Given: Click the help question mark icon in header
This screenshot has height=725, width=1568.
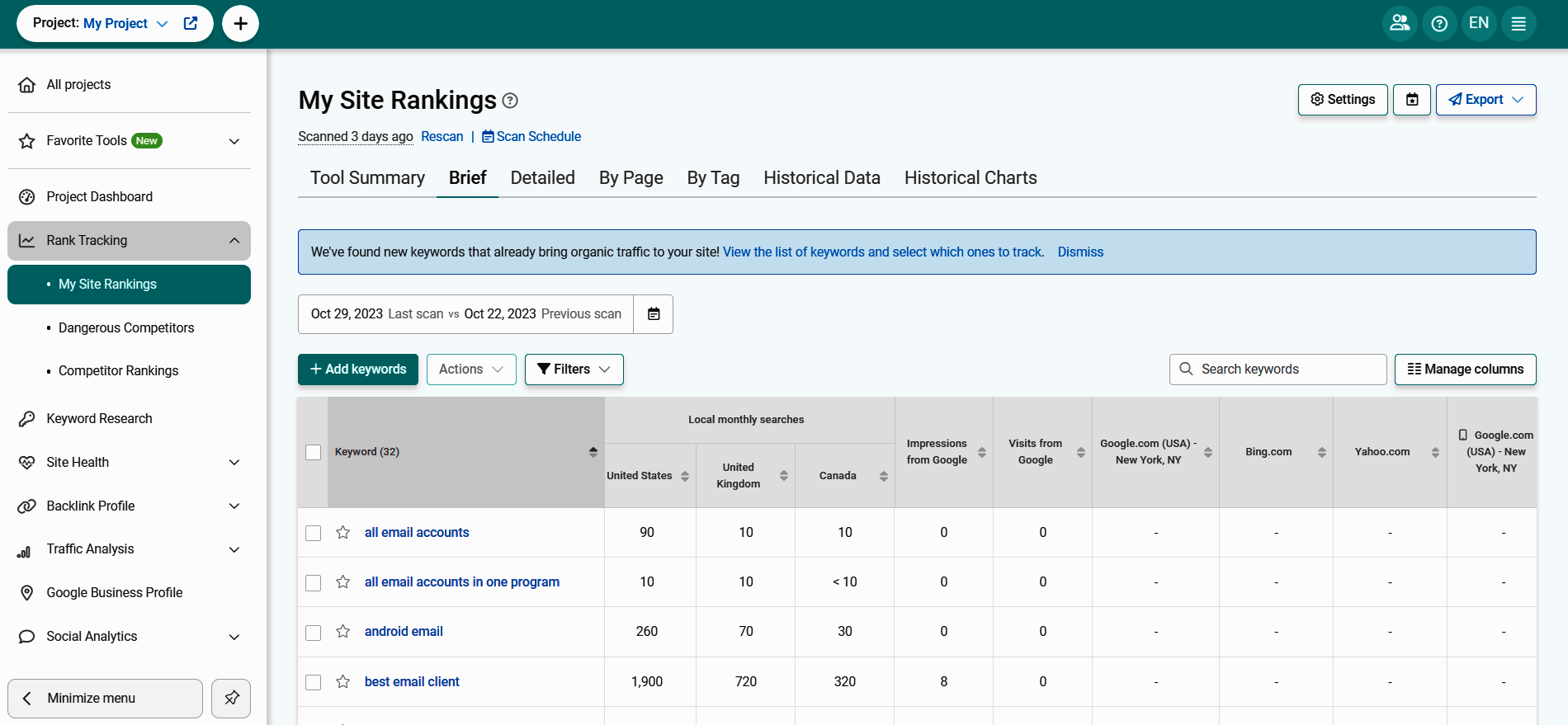Looking at the screenshot, I should [x=1439, y=24].
